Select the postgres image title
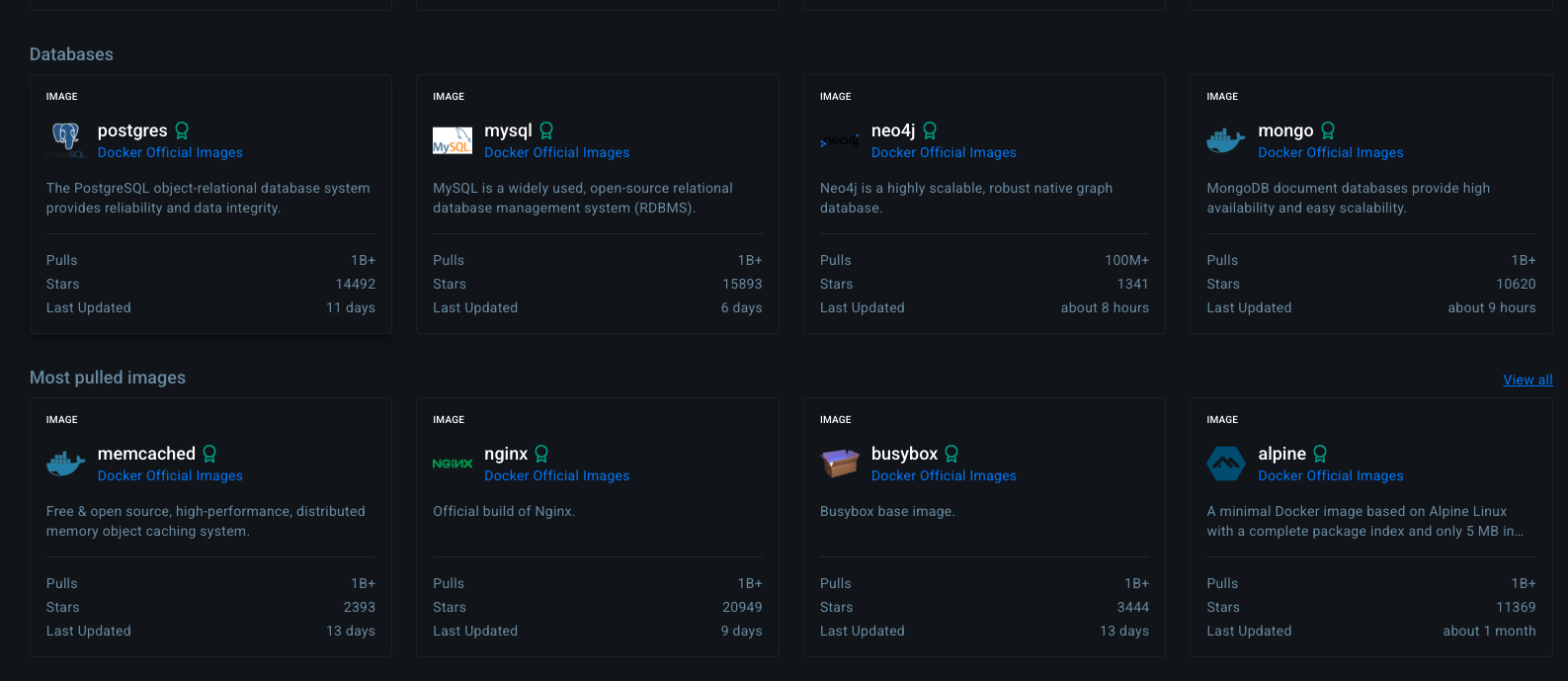This screenshot has height=681, width=1568. [x=132, y=130]
